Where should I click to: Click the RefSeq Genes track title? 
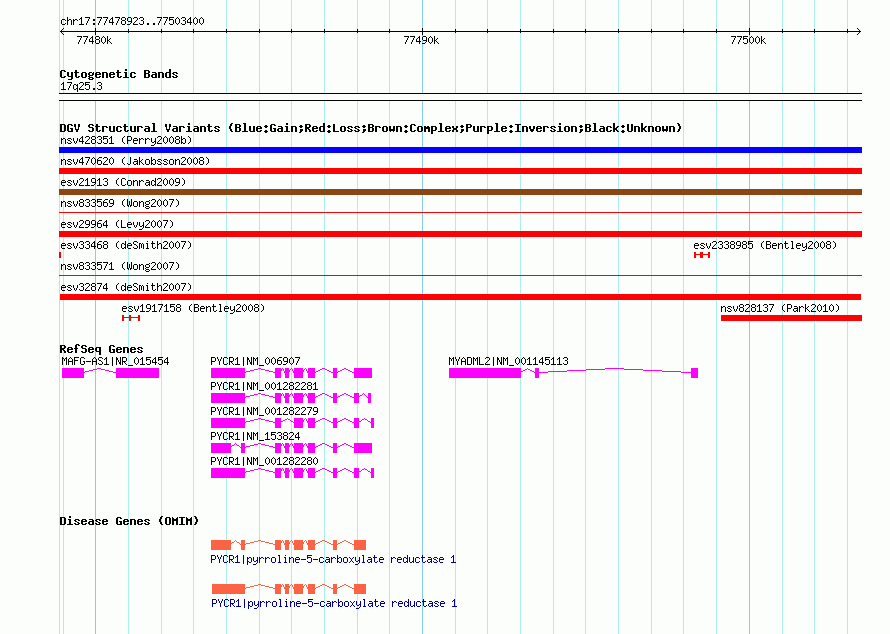(101, 350)
